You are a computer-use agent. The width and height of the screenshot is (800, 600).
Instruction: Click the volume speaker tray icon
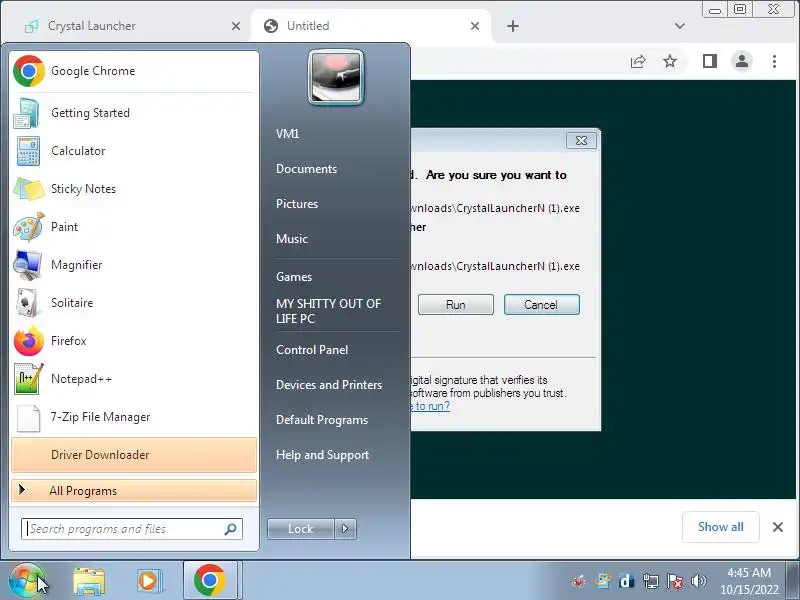(698, 581)
